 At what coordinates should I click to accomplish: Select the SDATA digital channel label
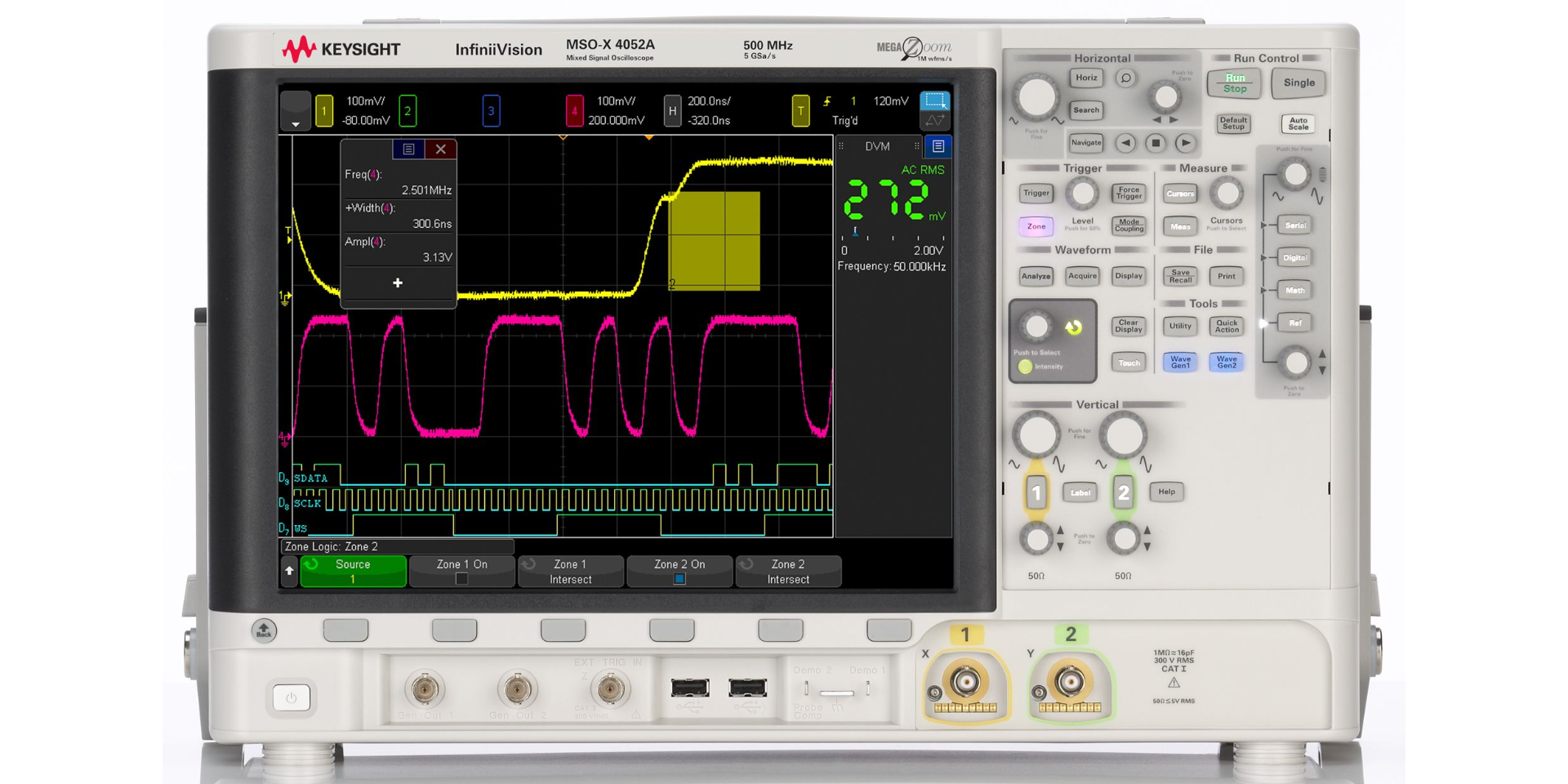(310, 479)
